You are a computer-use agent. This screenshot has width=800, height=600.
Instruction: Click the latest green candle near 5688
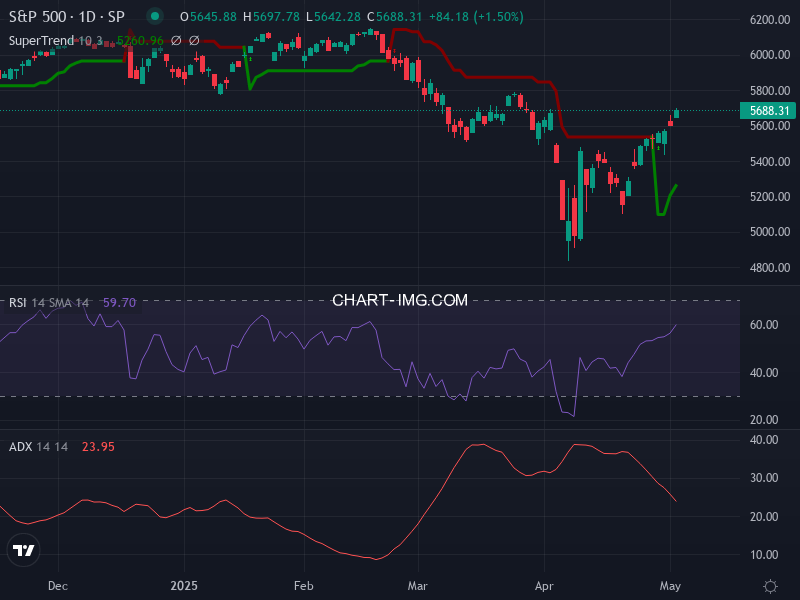point(677,113)
